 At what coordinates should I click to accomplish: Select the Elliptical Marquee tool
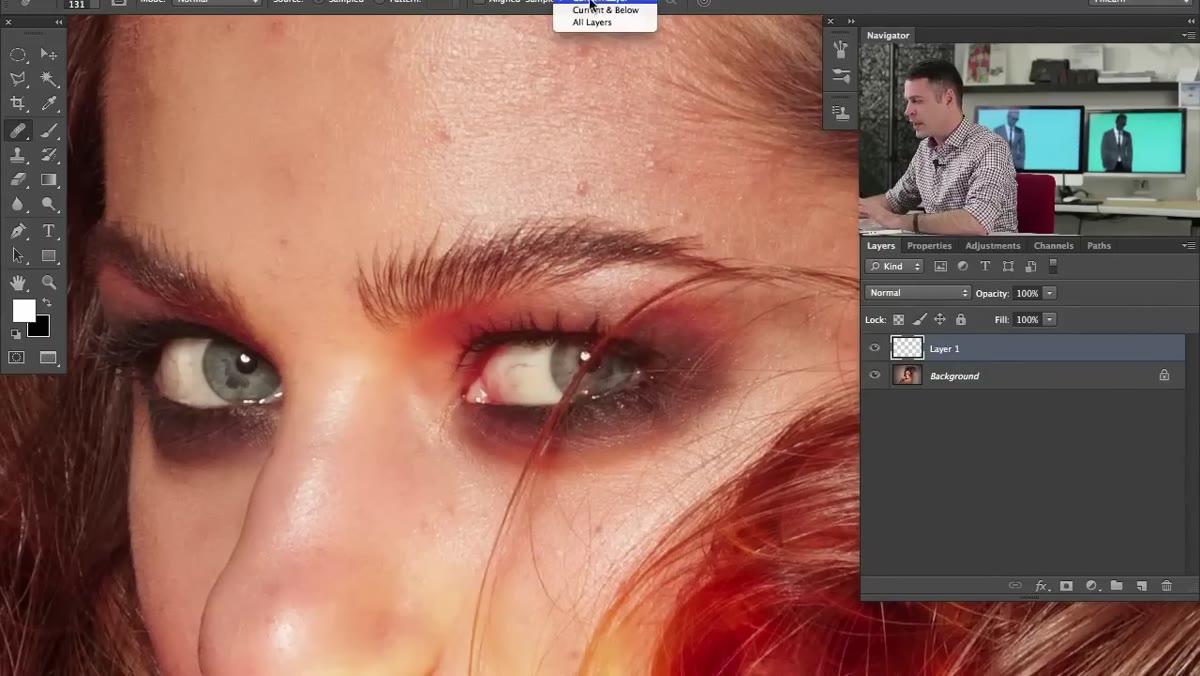point(18,54)
